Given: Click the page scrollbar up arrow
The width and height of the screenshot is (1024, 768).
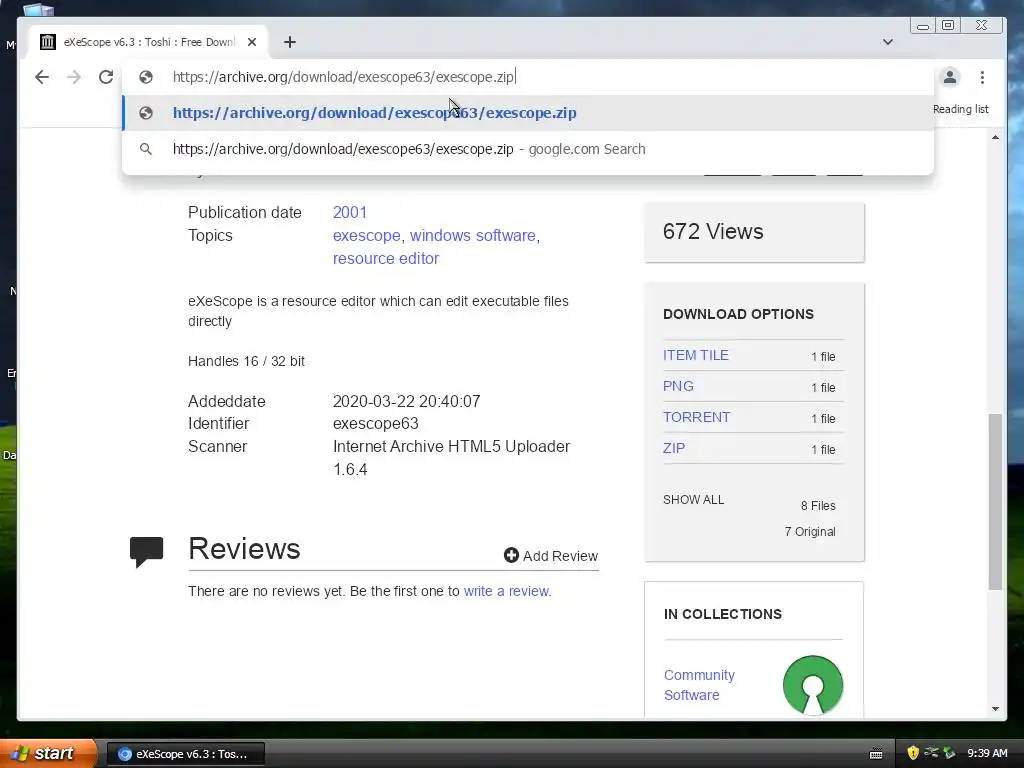Looking at the screenshot, I should tap(995, 137).
